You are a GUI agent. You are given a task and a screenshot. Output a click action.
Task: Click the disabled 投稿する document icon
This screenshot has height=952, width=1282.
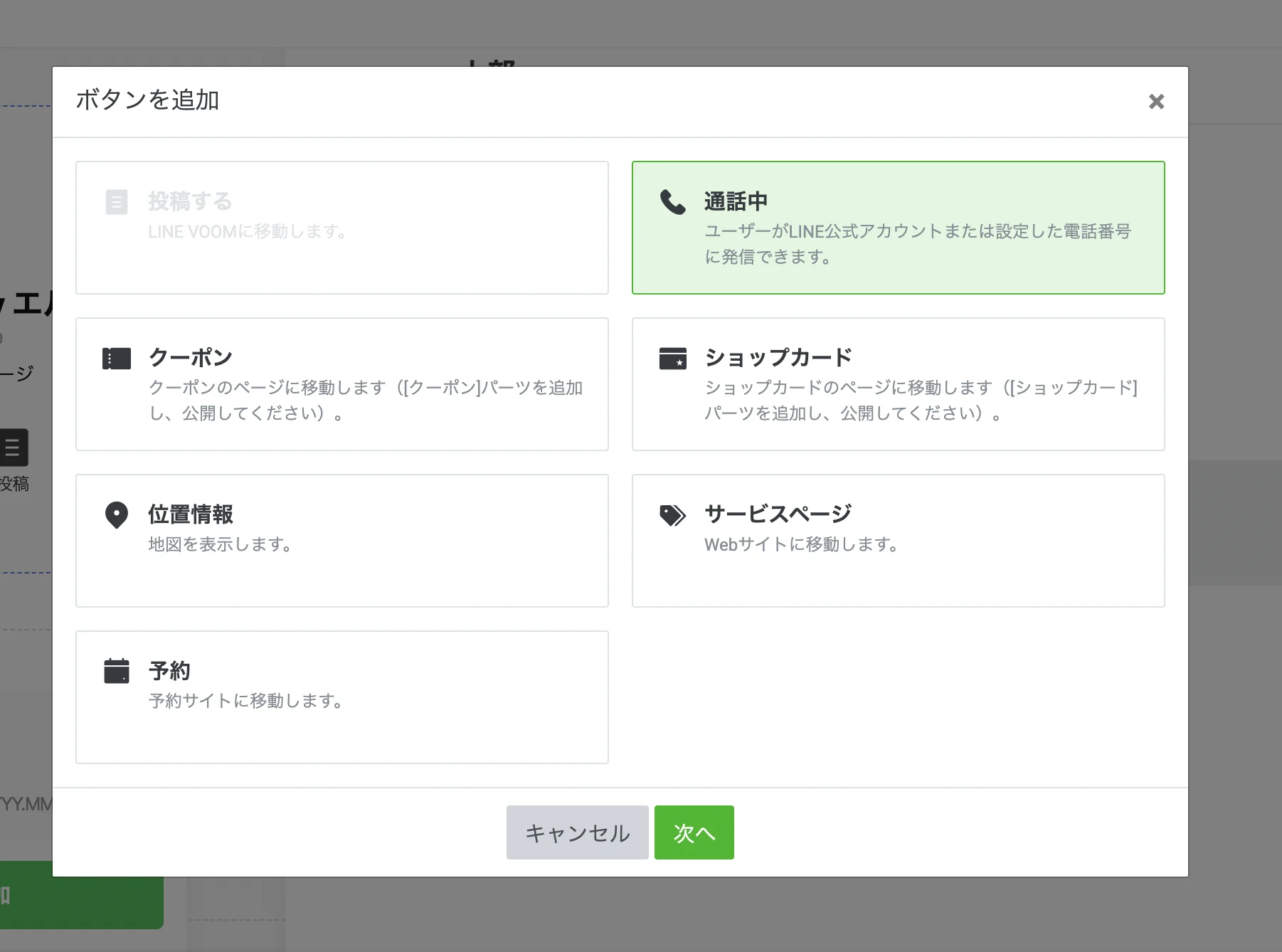click(x=117, y=202)
